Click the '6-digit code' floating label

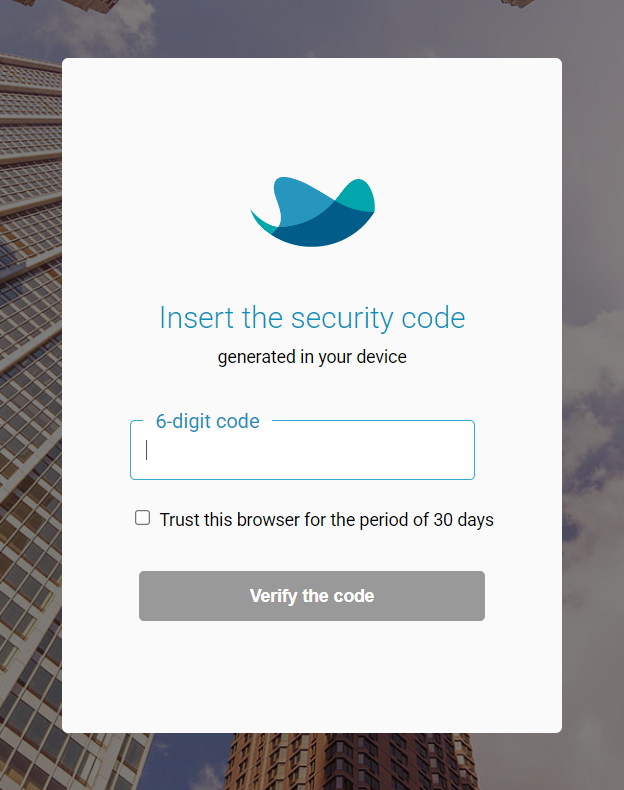tap(207, 421)
